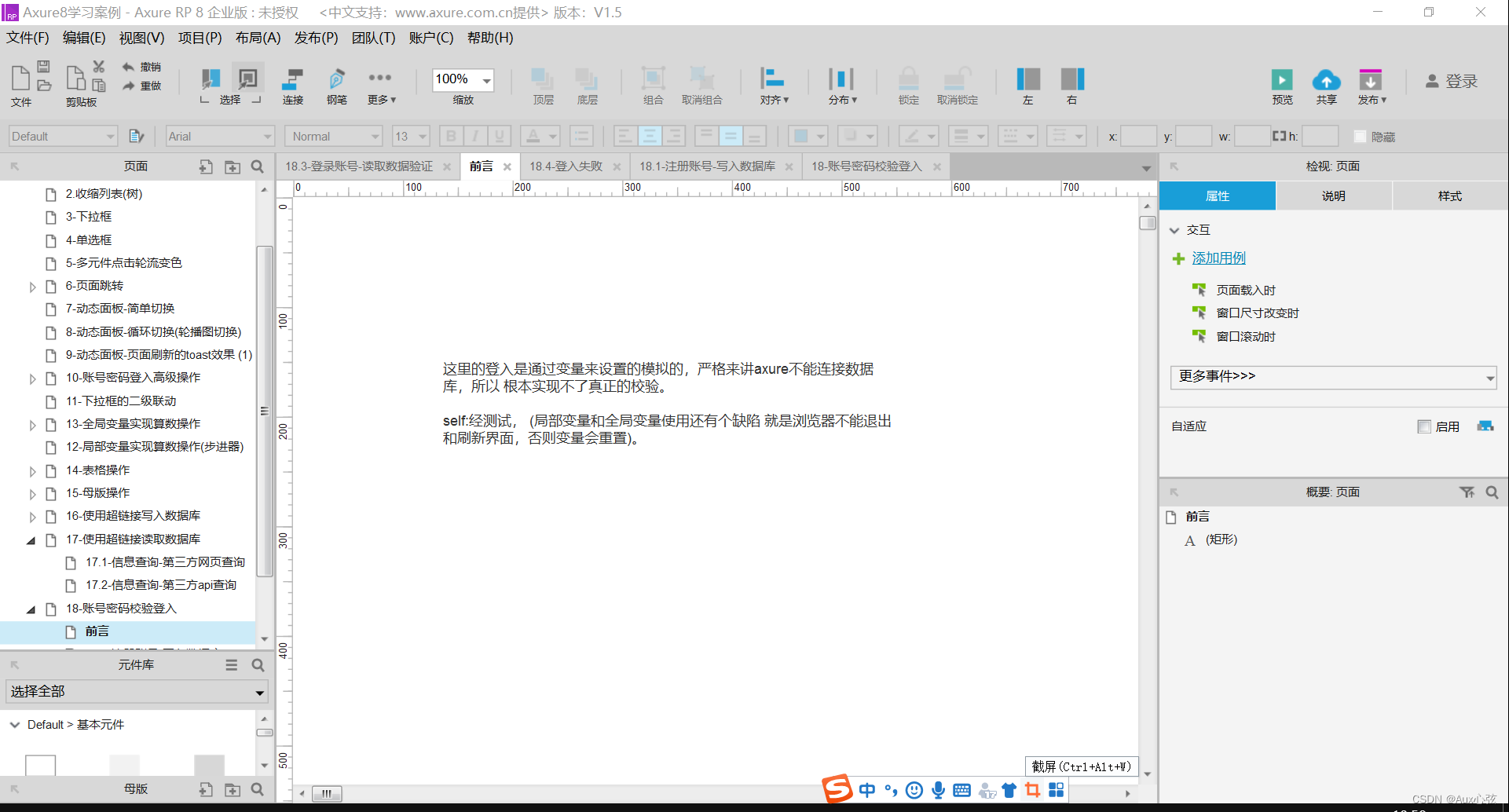Toggle the 隐藏 (hide) checkbox
The height and width of the screenshot is (812, 1509).
1360,136
